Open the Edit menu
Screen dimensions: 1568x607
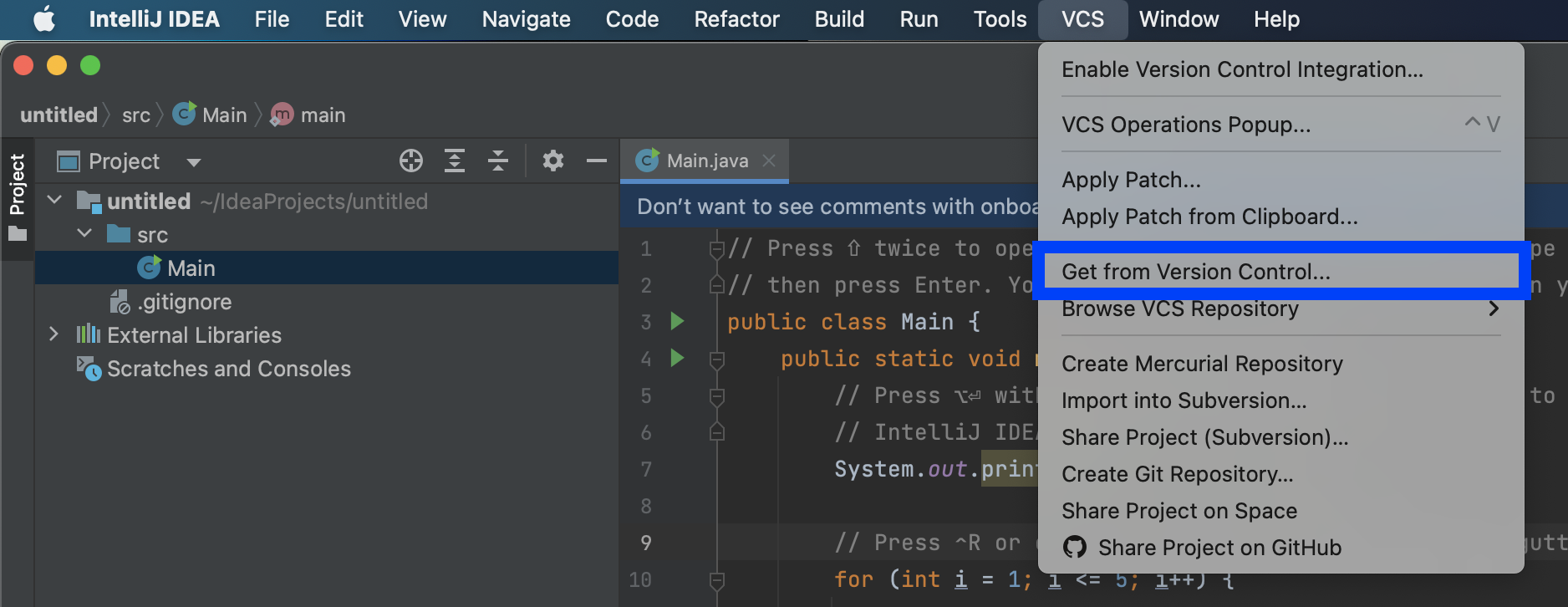(x=344, y=18)
